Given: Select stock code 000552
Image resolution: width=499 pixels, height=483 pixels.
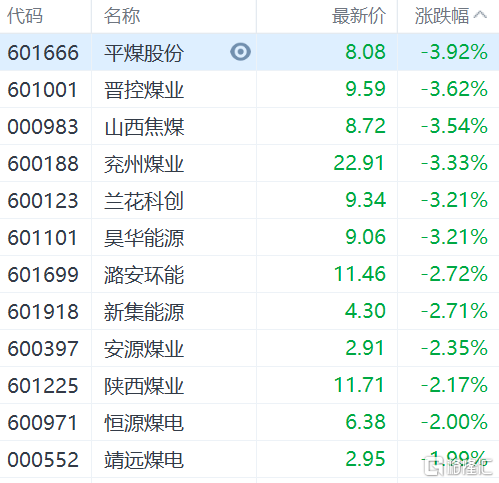Looking at the screenshot, I should point(43,460).
